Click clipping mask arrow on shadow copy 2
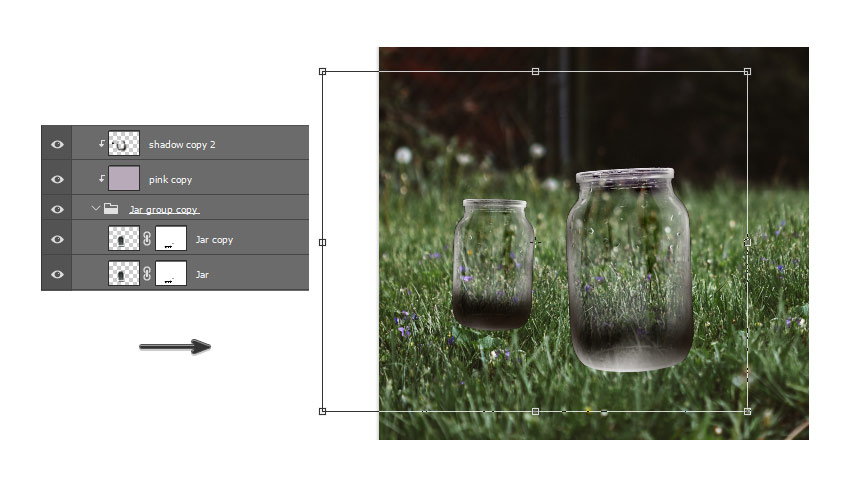This screenshot has height=477, width=850. click(x=101, y=144)
